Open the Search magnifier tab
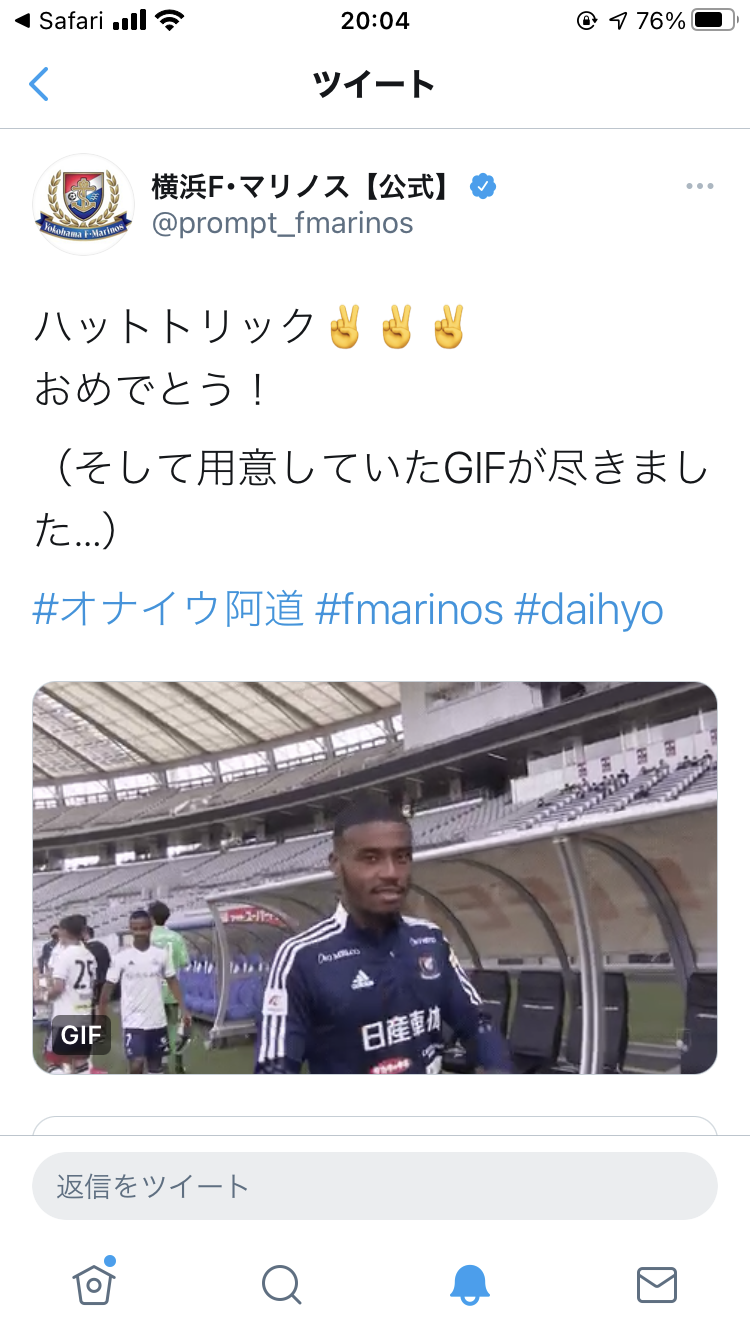 281,1285
